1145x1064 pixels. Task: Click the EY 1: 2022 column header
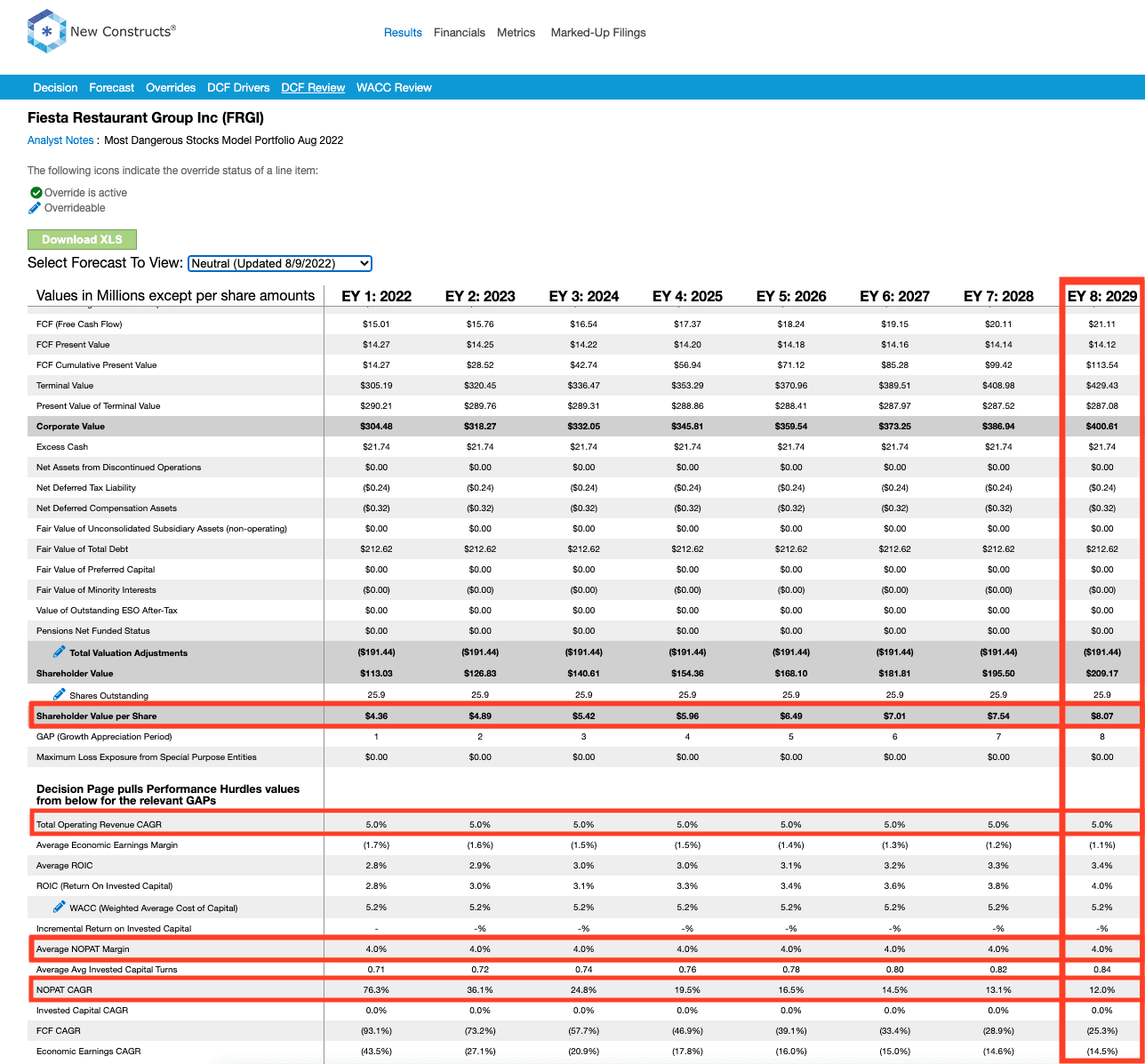(x=376, y=296)
